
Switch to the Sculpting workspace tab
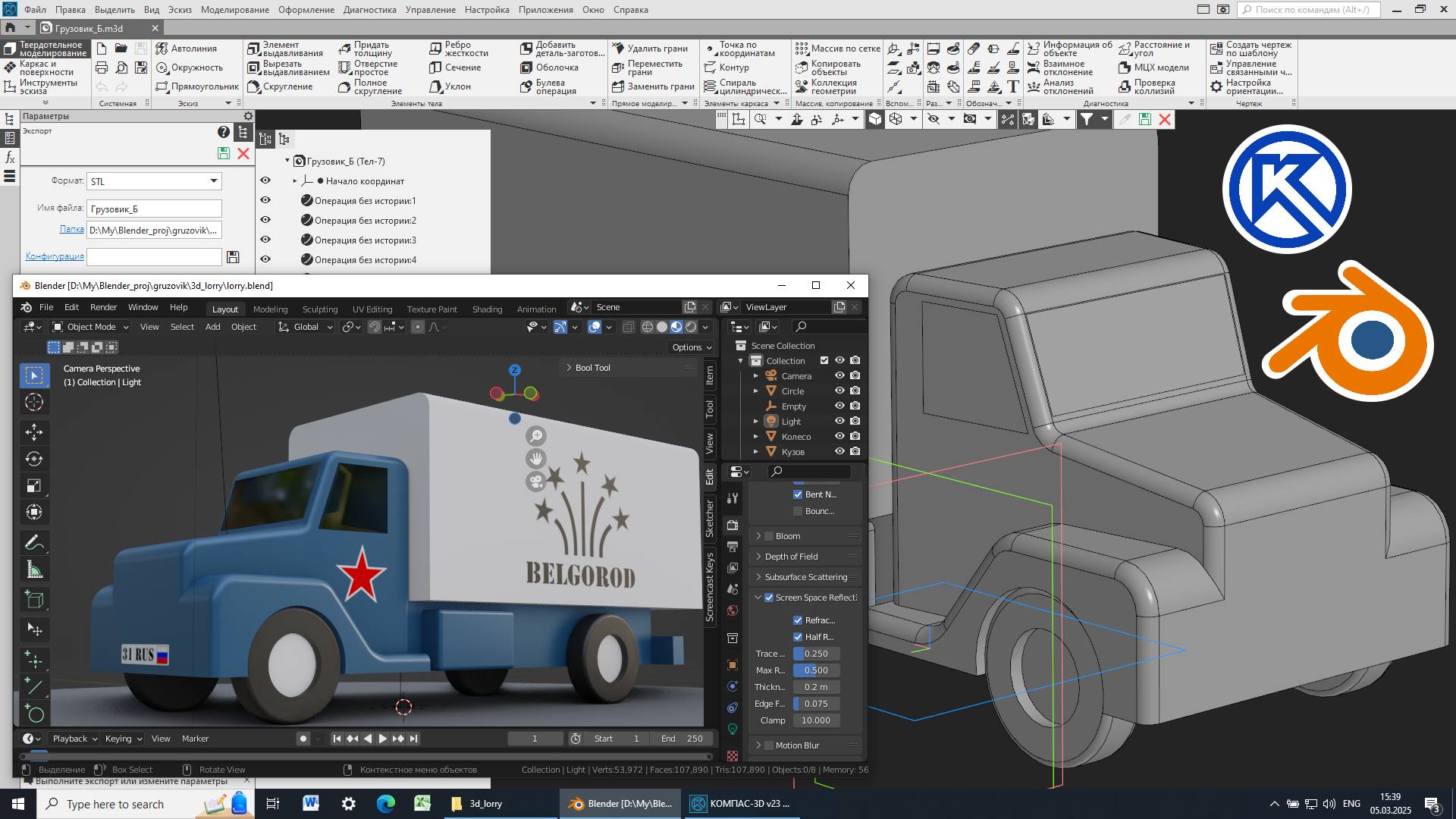(x=319, y=309)
